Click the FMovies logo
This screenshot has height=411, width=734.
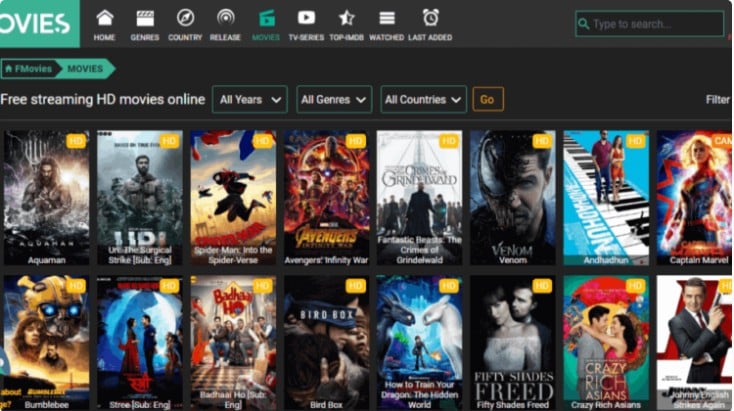(x=39, y=23)
